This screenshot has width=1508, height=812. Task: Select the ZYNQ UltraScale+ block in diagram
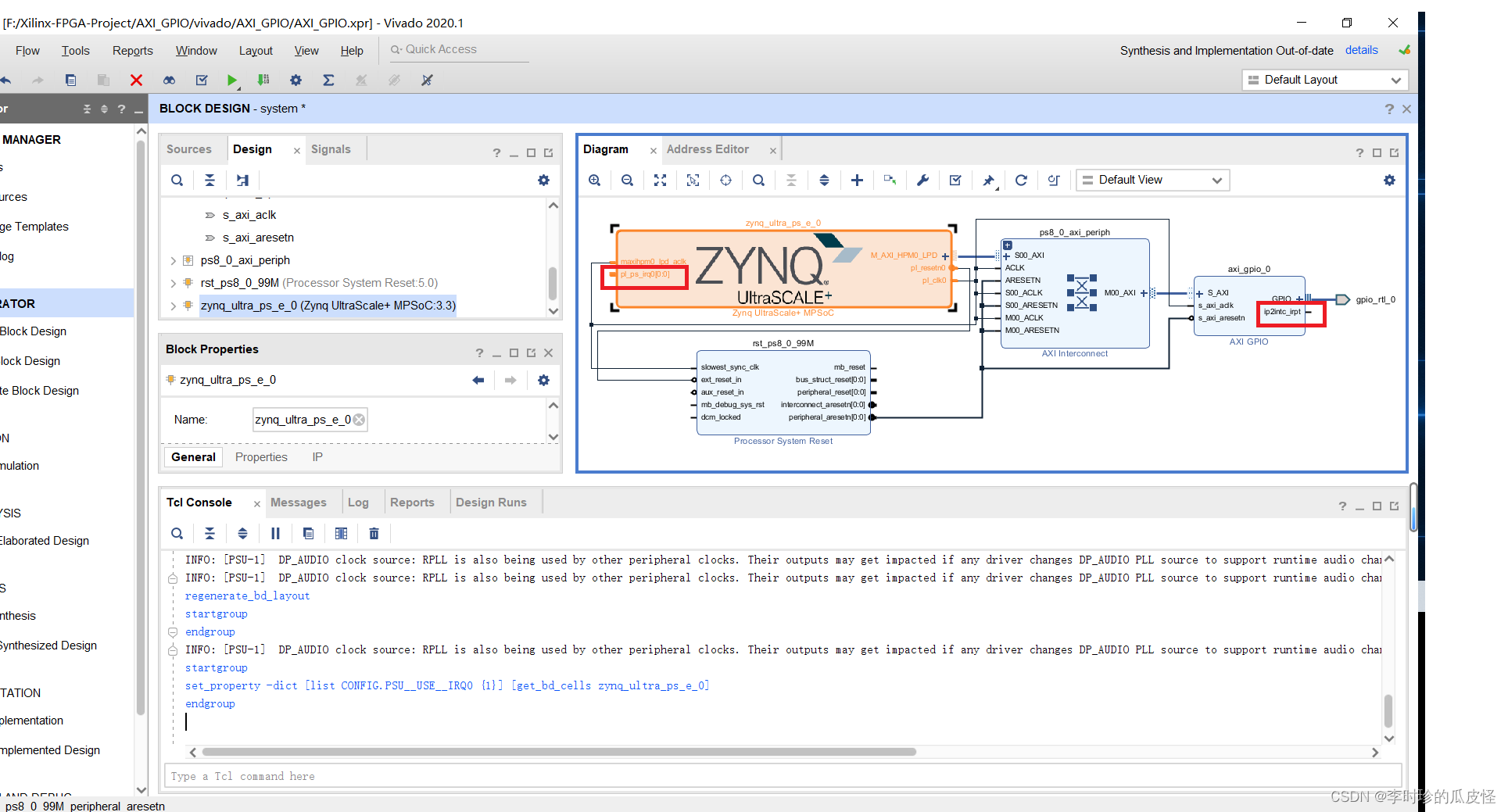click(x=784, y=269)
